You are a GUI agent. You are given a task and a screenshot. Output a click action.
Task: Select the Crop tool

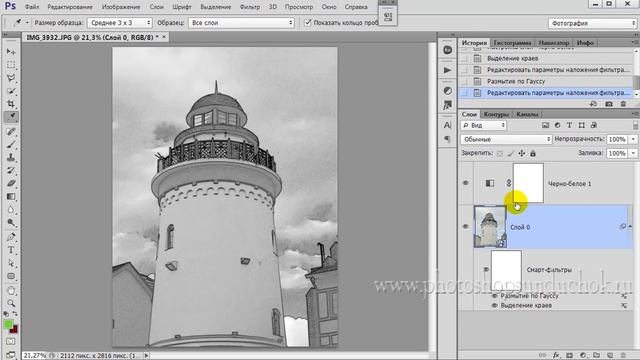click(x=11, y=104)
